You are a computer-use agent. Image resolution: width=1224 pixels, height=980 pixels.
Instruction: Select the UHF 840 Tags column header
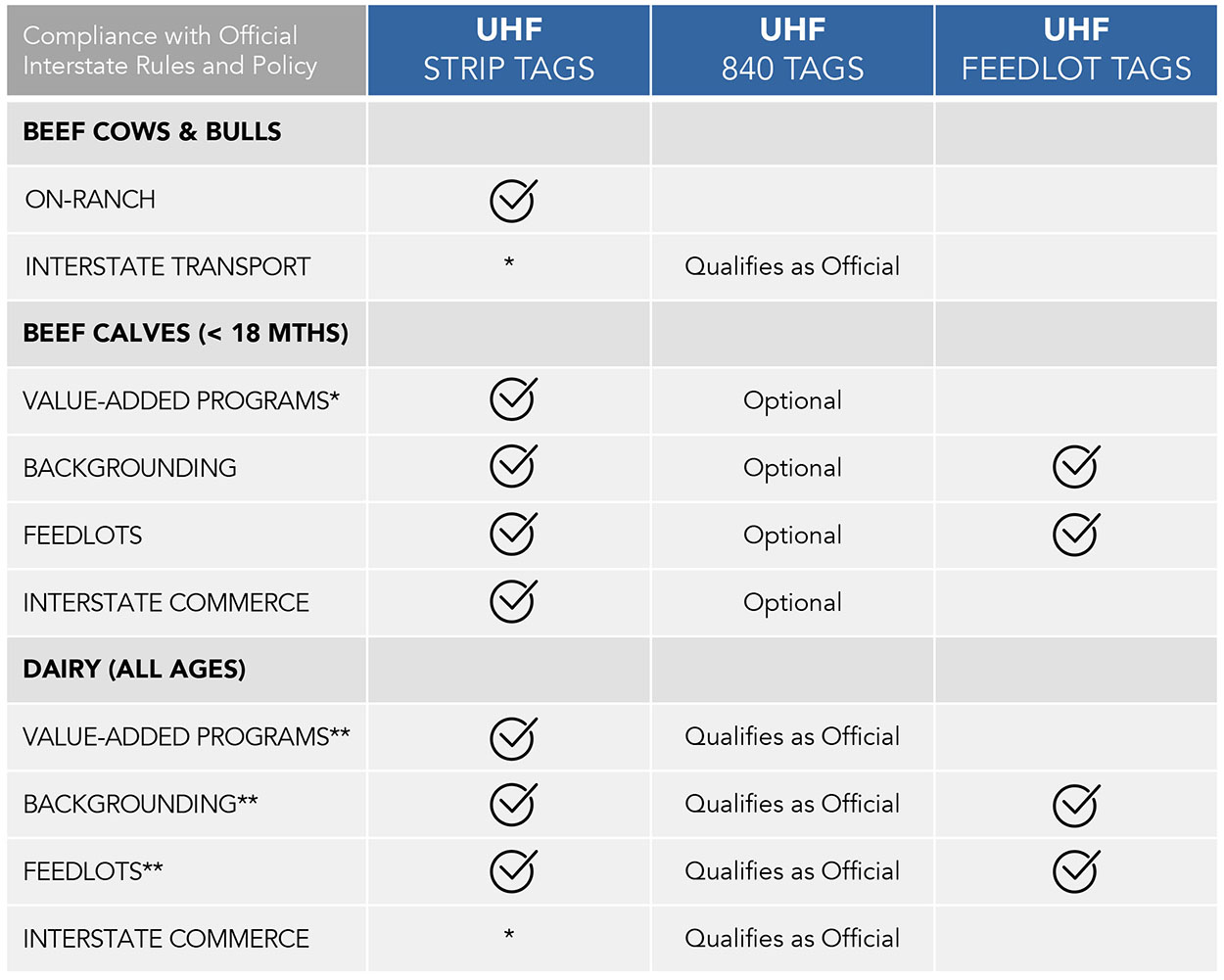(x=792, y=50)
